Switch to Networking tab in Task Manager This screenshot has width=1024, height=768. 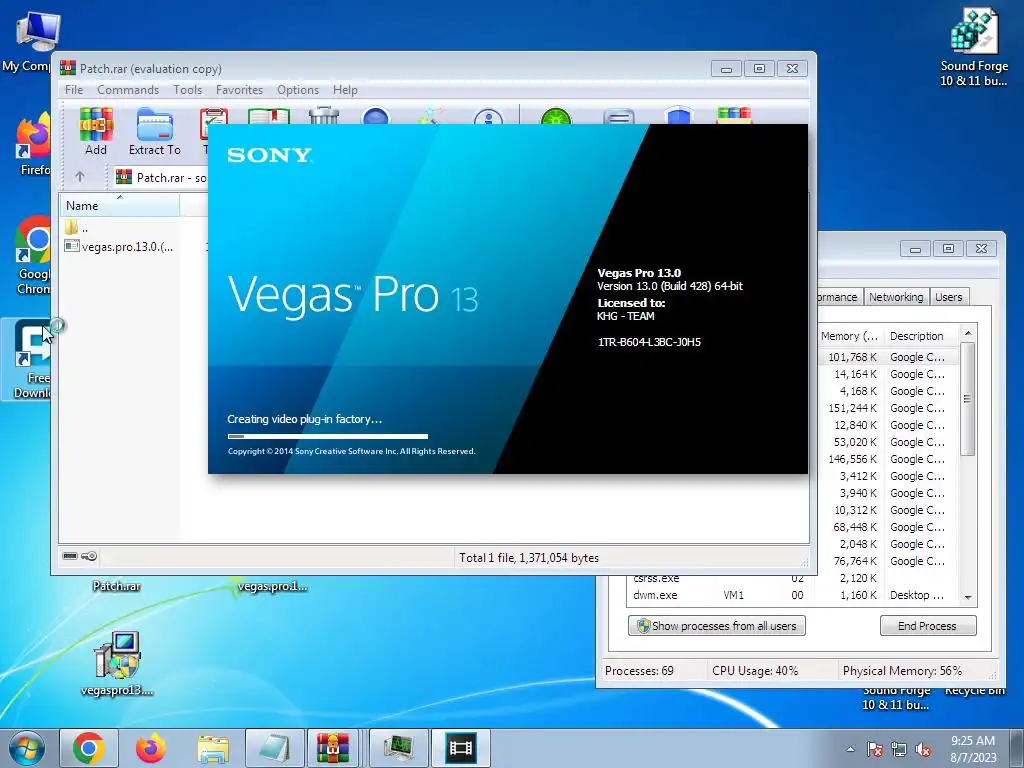point(895,297)
